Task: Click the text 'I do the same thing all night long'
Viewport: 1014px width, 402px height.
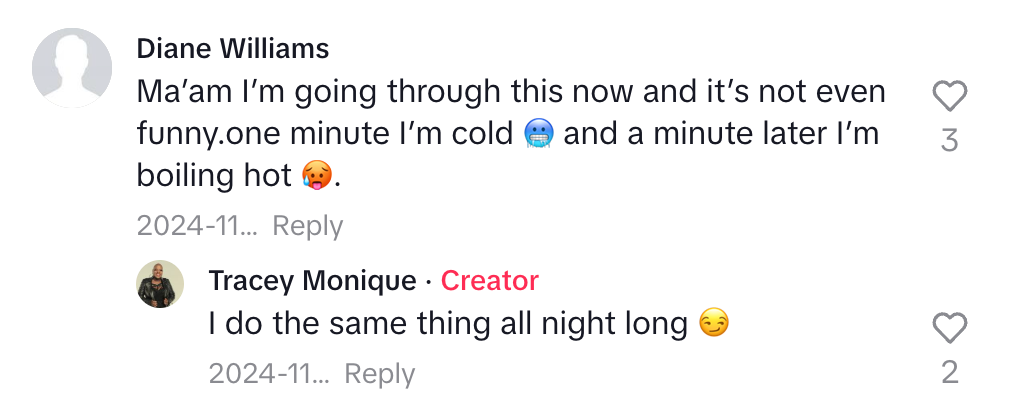Action: point(447,324)
